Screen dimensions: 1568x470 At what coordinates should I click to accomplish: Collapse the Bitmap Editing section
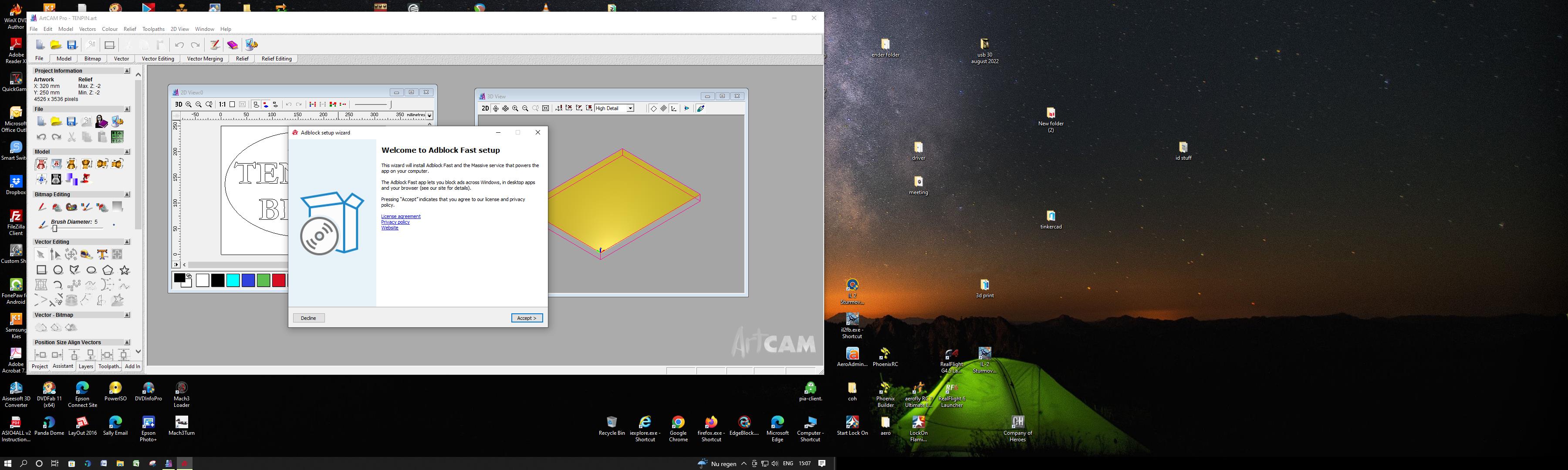pyautogui.click(x=127, y=195)
